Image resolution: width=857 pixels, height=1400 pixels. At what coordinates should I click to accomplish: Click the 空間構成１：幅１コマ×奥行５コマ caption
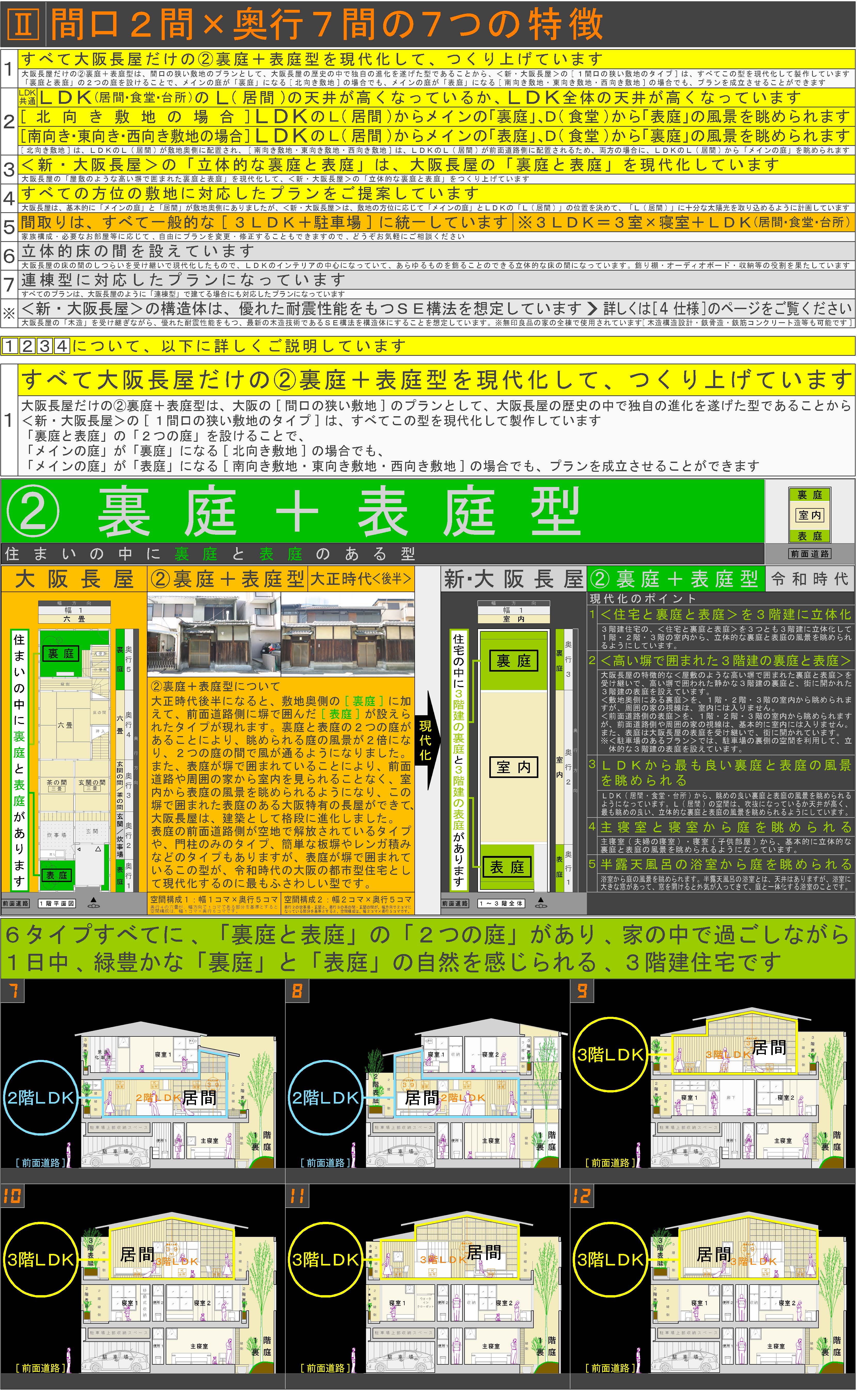pos(214,899)
